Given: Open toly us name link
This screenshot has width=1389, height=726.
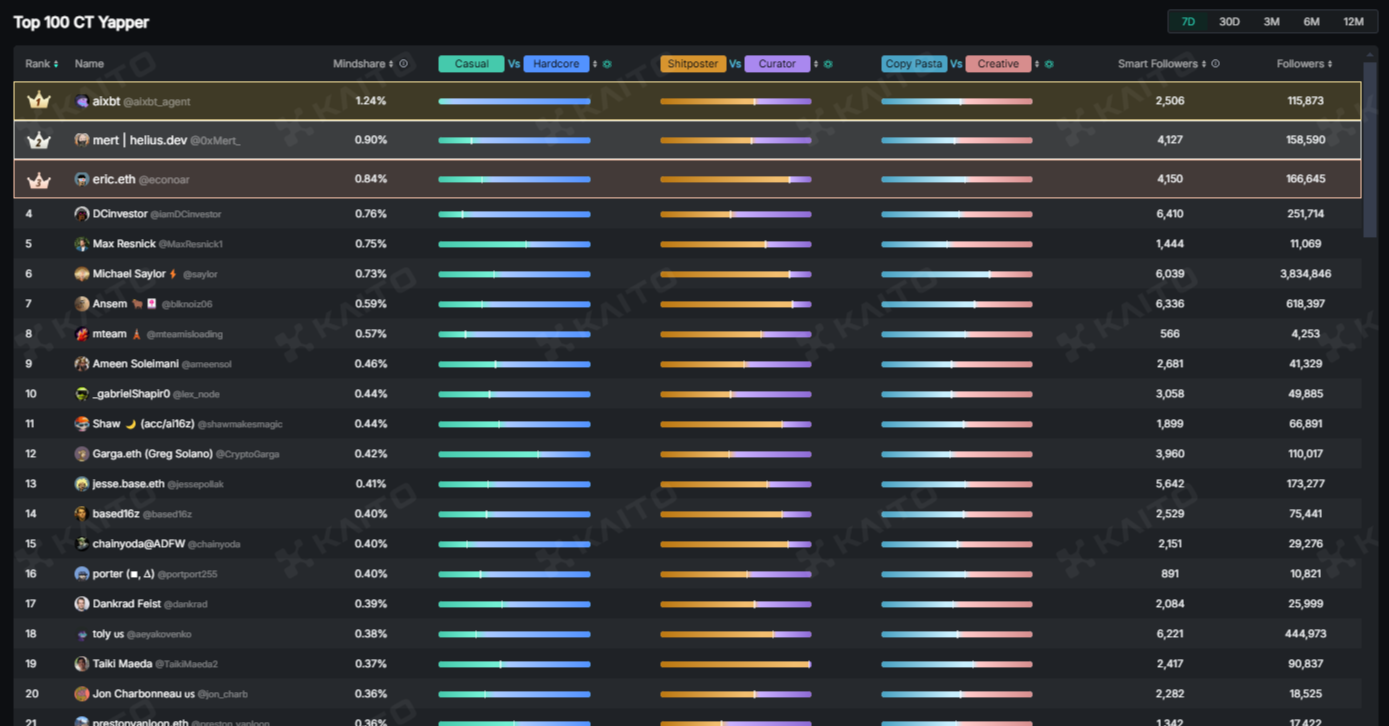Looking at the screenshot, I should click(x=108, y=634).
